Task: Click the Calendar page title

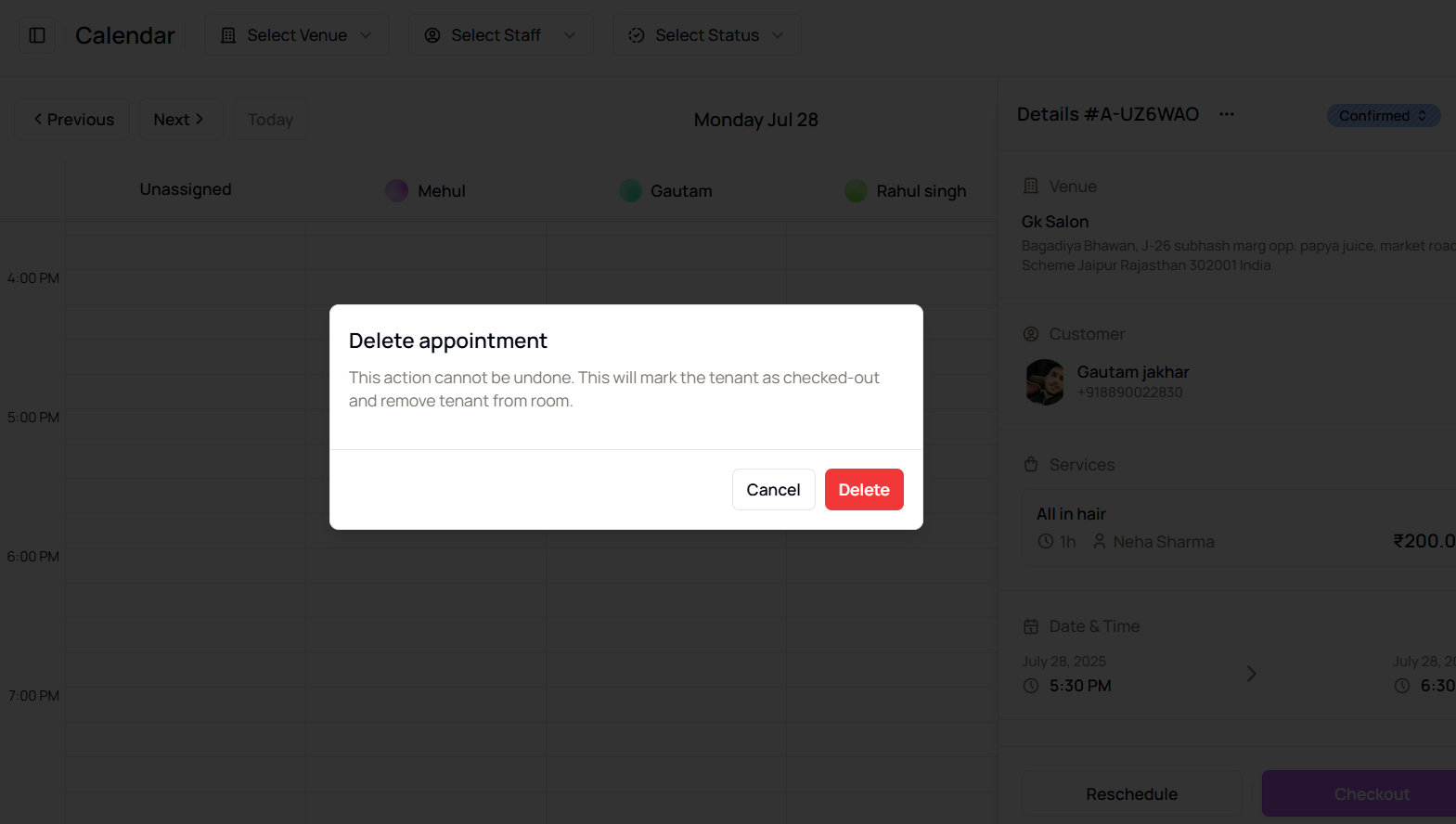Action: [x=125, y=35]
